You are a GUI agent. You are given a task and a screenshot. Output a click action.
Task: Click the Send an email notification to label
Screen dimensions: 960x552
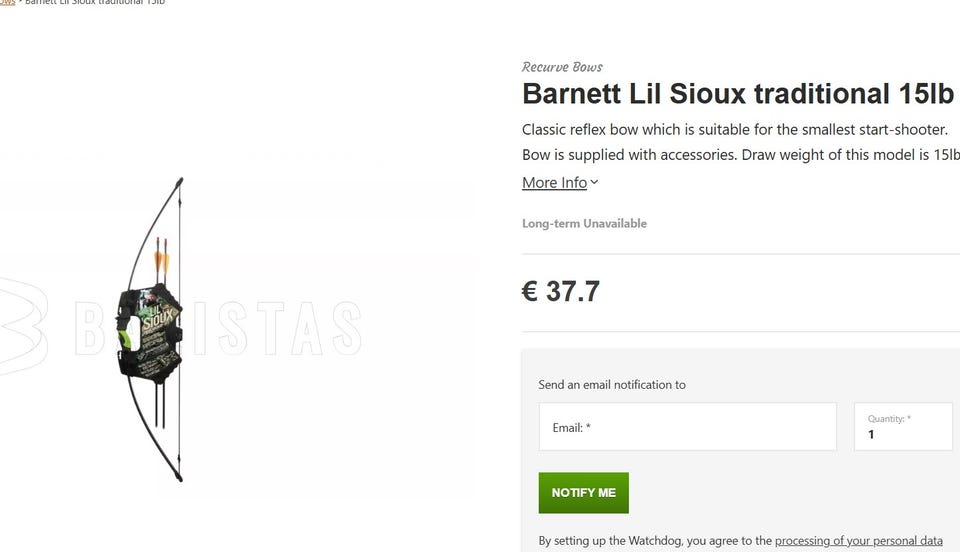click(x=612, y=385)
